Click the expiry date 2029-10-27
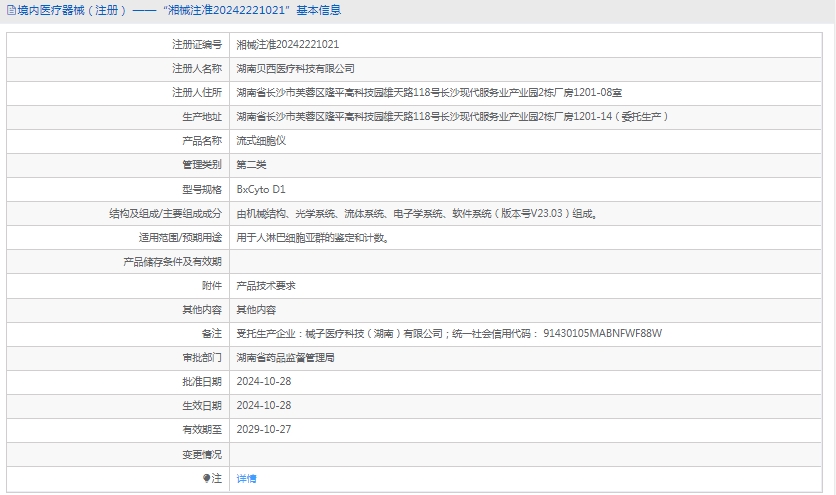Viewport: 836px width, 495px height. point(263,430)
